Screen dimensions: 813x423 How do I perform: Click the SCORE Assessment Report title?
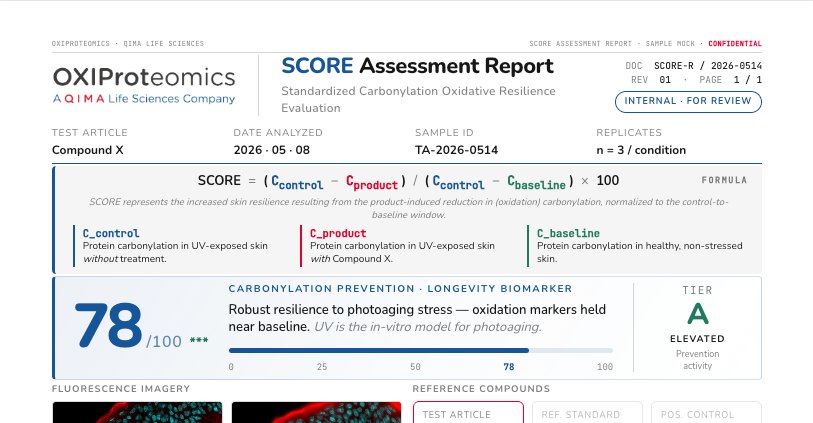417,66
